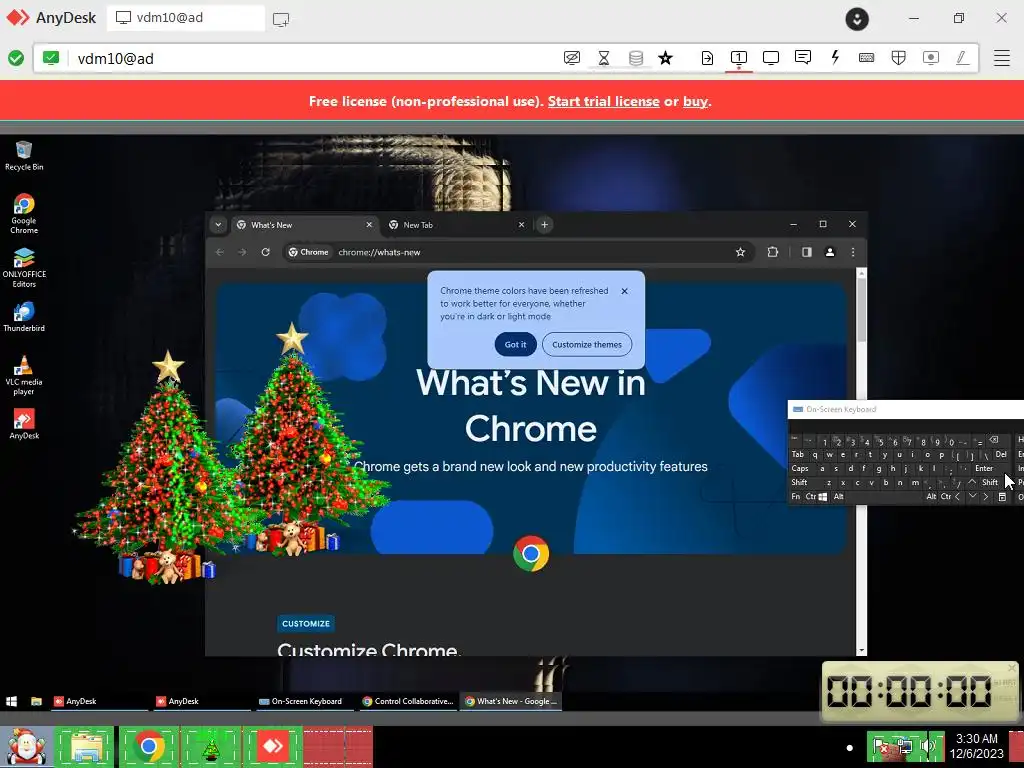The width and height of the screenshot is (1024, 768).
Task: Select monitor 1 display icon in AnyDesk
Action: pyautogui.click(x=739, y=58)
